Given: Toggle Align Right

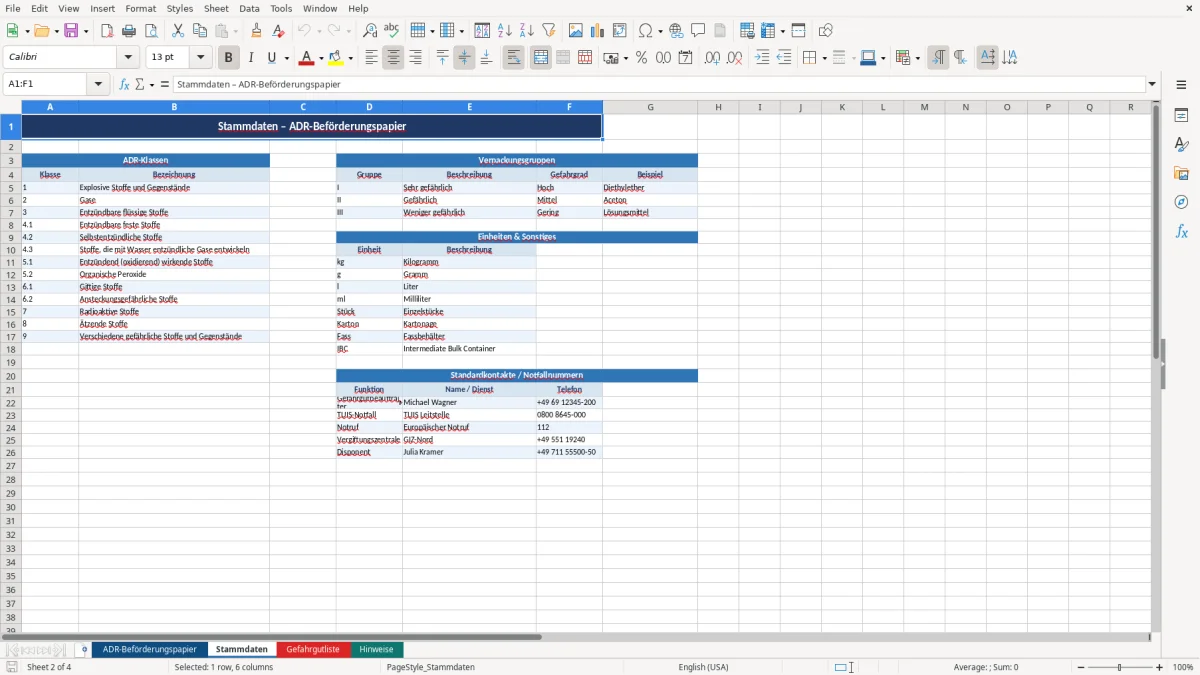Looking at the screenshot, I should pyautogui.click(x=415, y=58).
